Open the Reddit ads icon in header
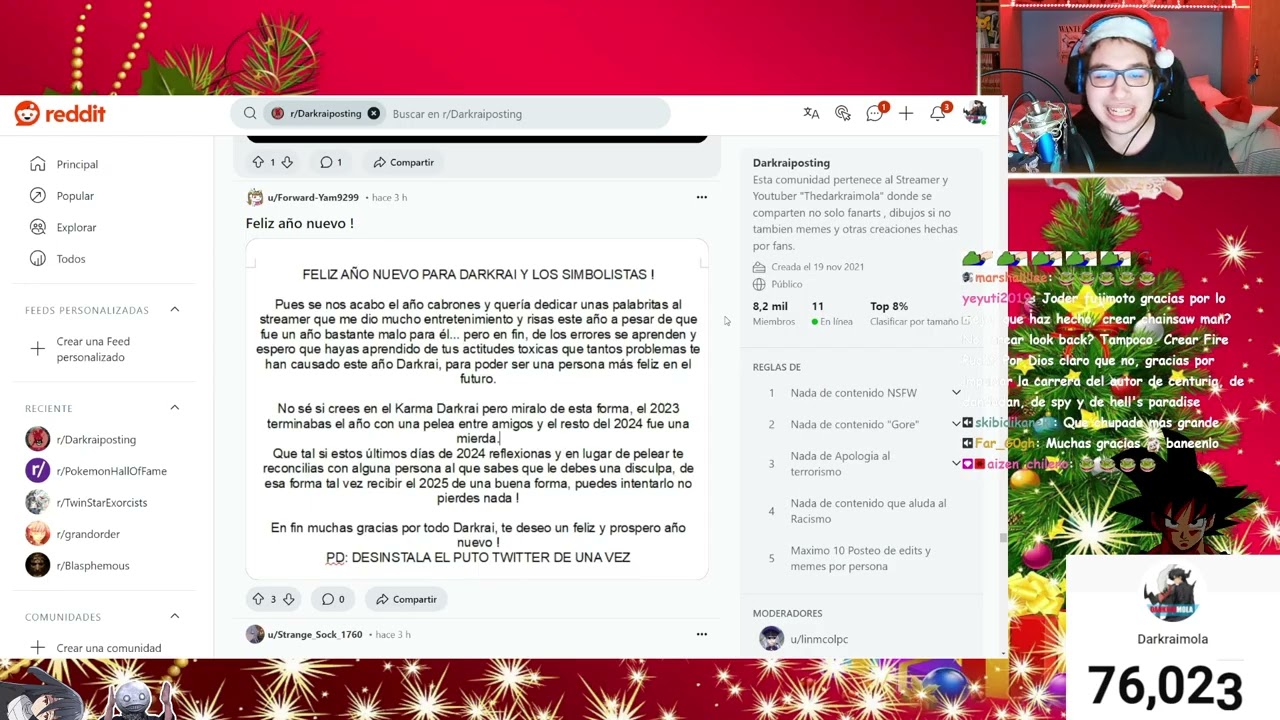The image size is (1280, 720). coord(843,113)
